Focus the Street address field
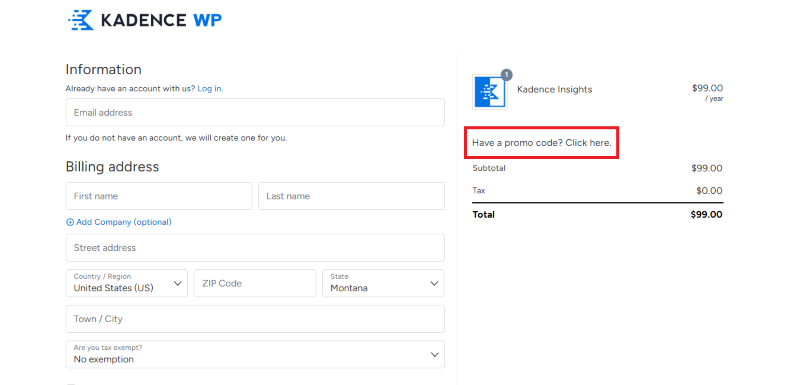Image resolution: width=800 pixels, height=385 pixels. [255, 248]
